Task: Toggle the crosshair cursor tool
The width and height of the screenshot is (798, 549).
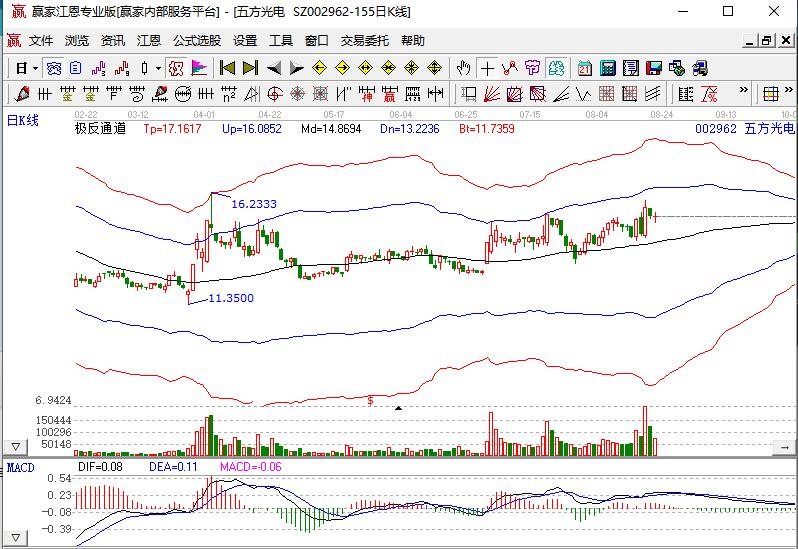Action: 487,68
